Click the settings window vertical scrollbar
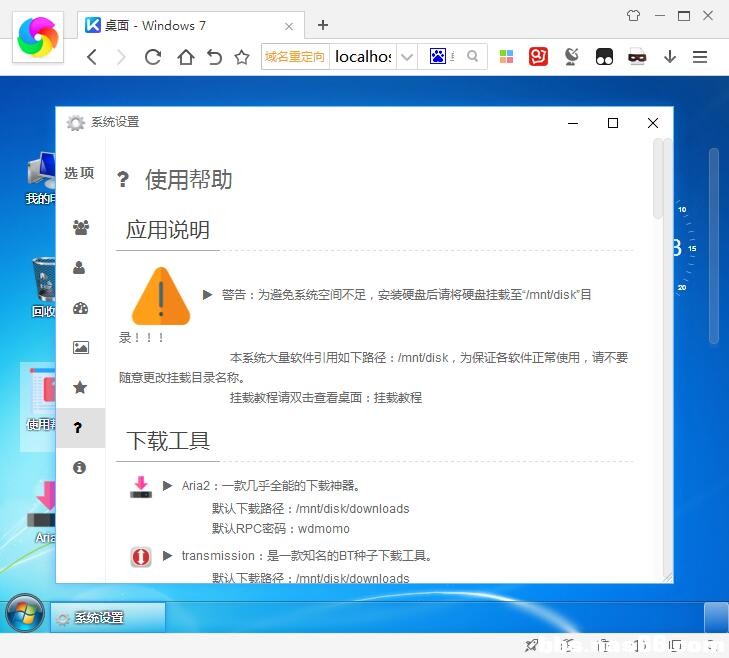 tap(657, 178)
